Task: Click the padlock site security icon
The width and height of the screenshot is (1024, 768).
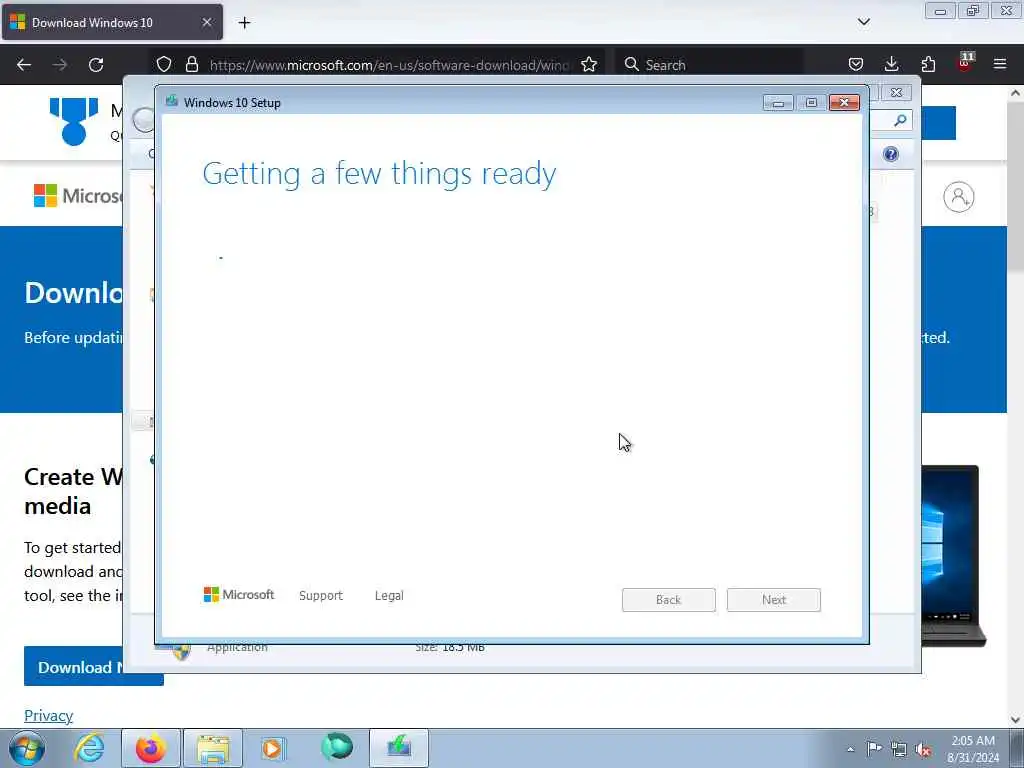Action: [191, 64]
